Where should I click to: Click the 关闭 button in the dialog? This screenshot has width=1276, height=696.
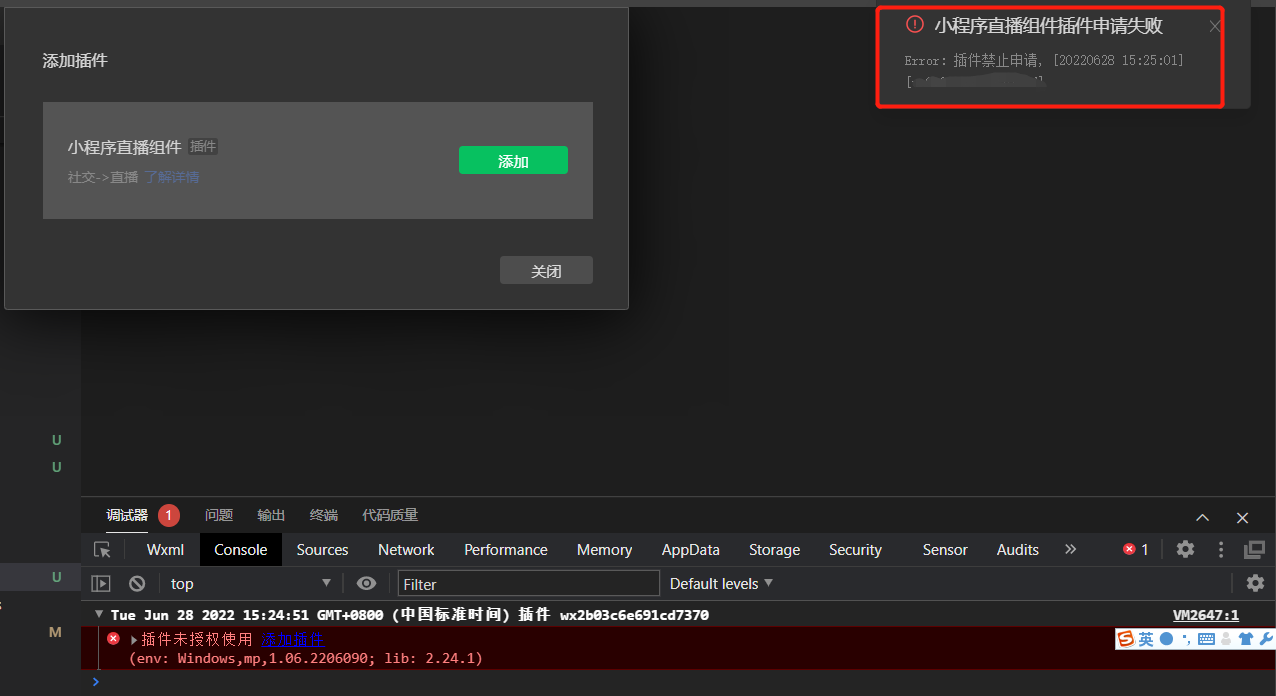click(x=546, y=270)
